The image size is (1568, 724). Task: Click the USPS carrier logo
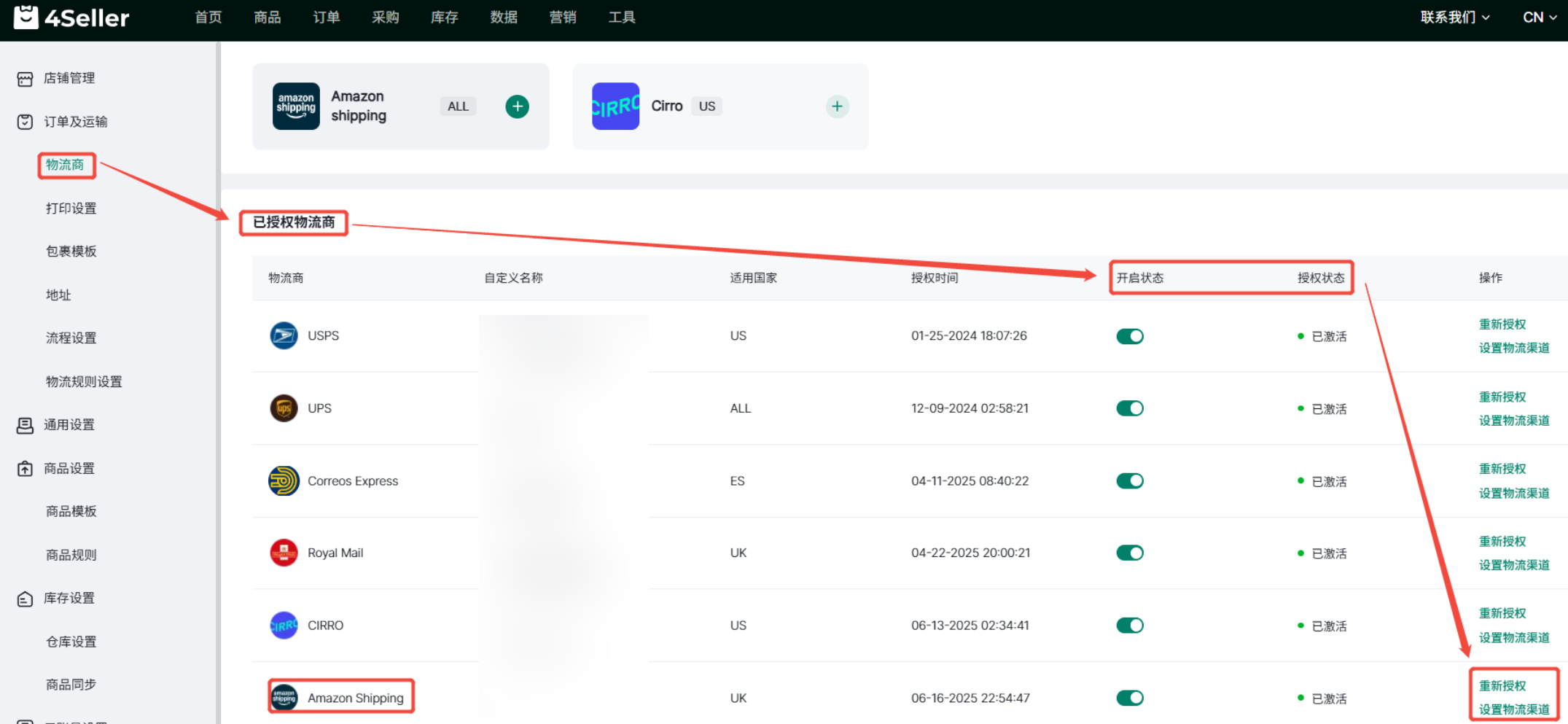point(284,335)
